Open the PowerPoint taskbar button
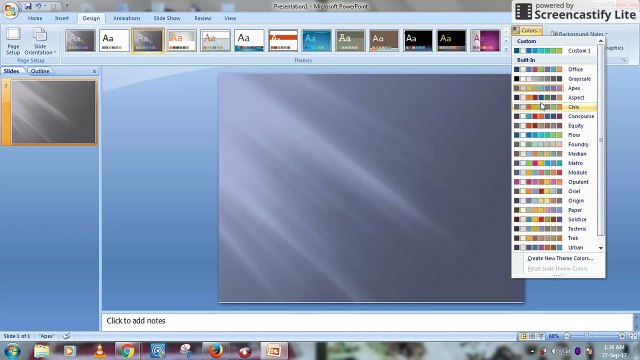640x360 pixels. click(x=274, y=351)
